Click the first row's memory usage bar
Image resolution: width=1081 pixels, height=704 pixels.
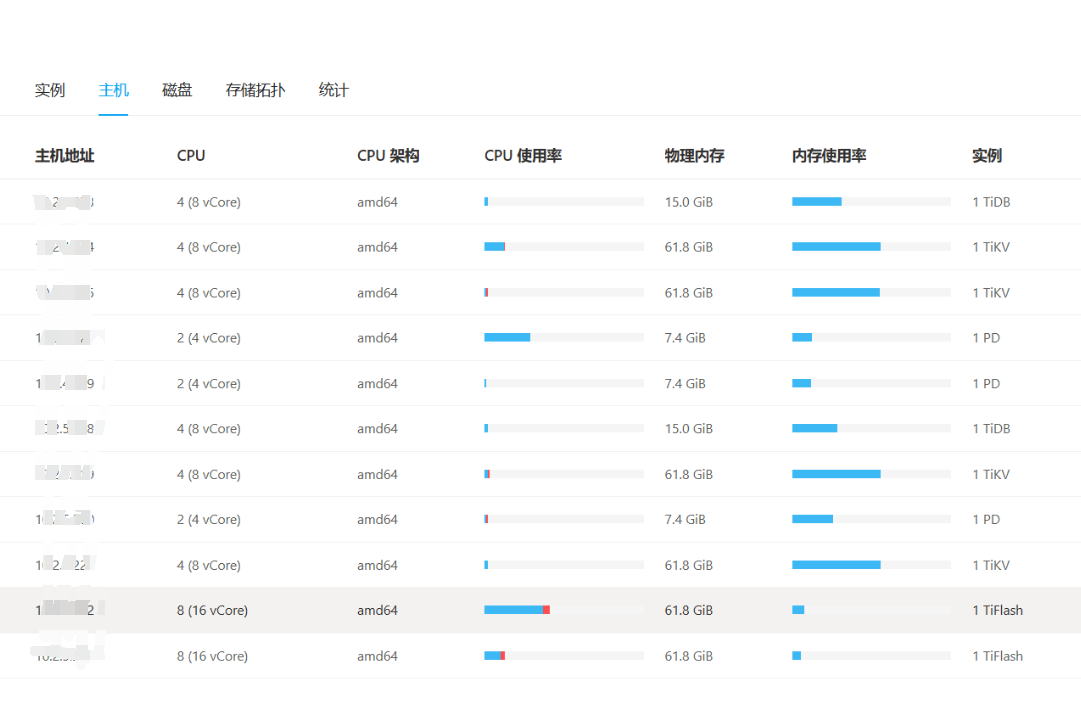pyautogui.click(x=871, y=201)
